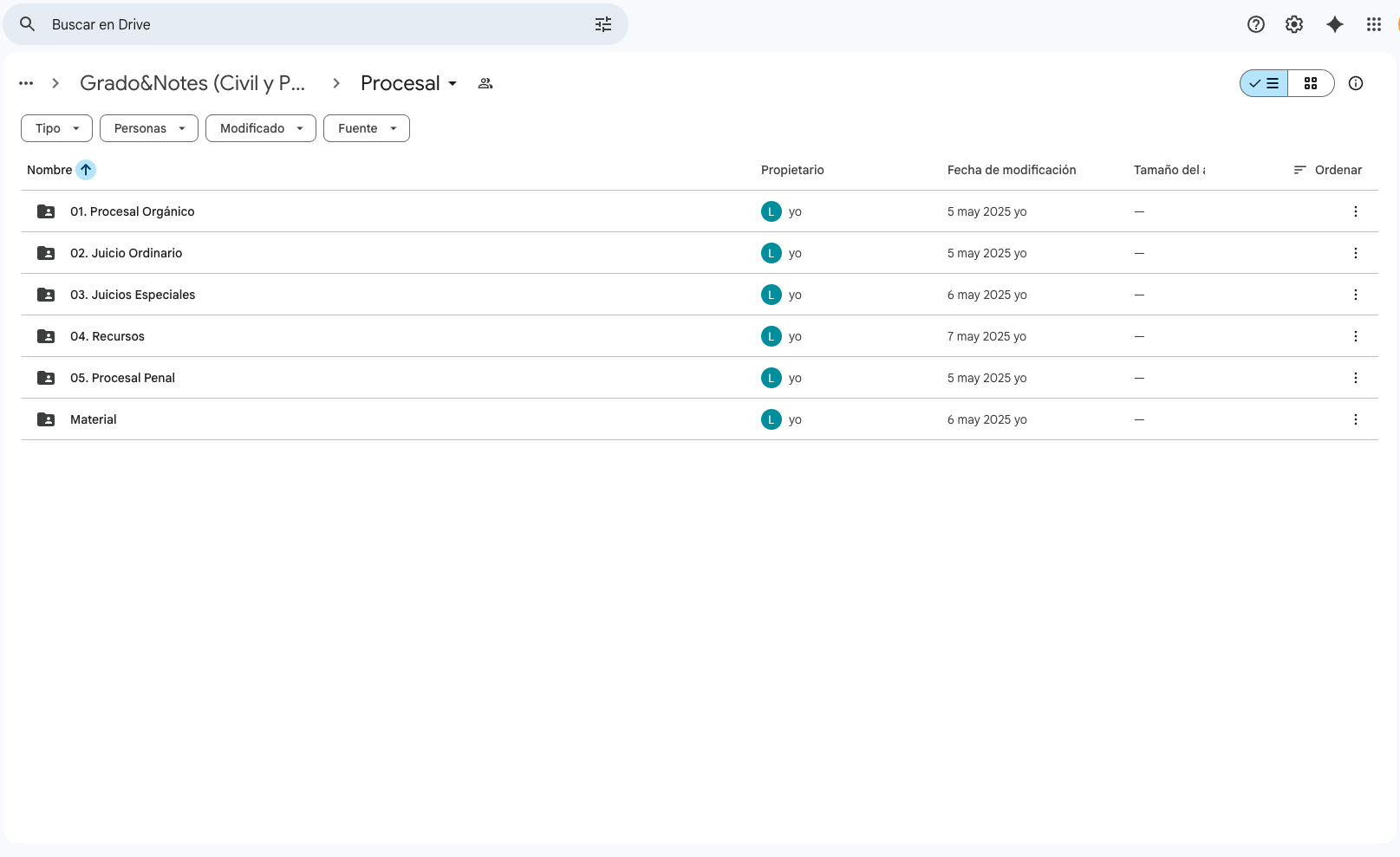Screen dimensions: 1400x857
Task: Show hidden breadcrumb folders via ellipsis
Action: 26,83
